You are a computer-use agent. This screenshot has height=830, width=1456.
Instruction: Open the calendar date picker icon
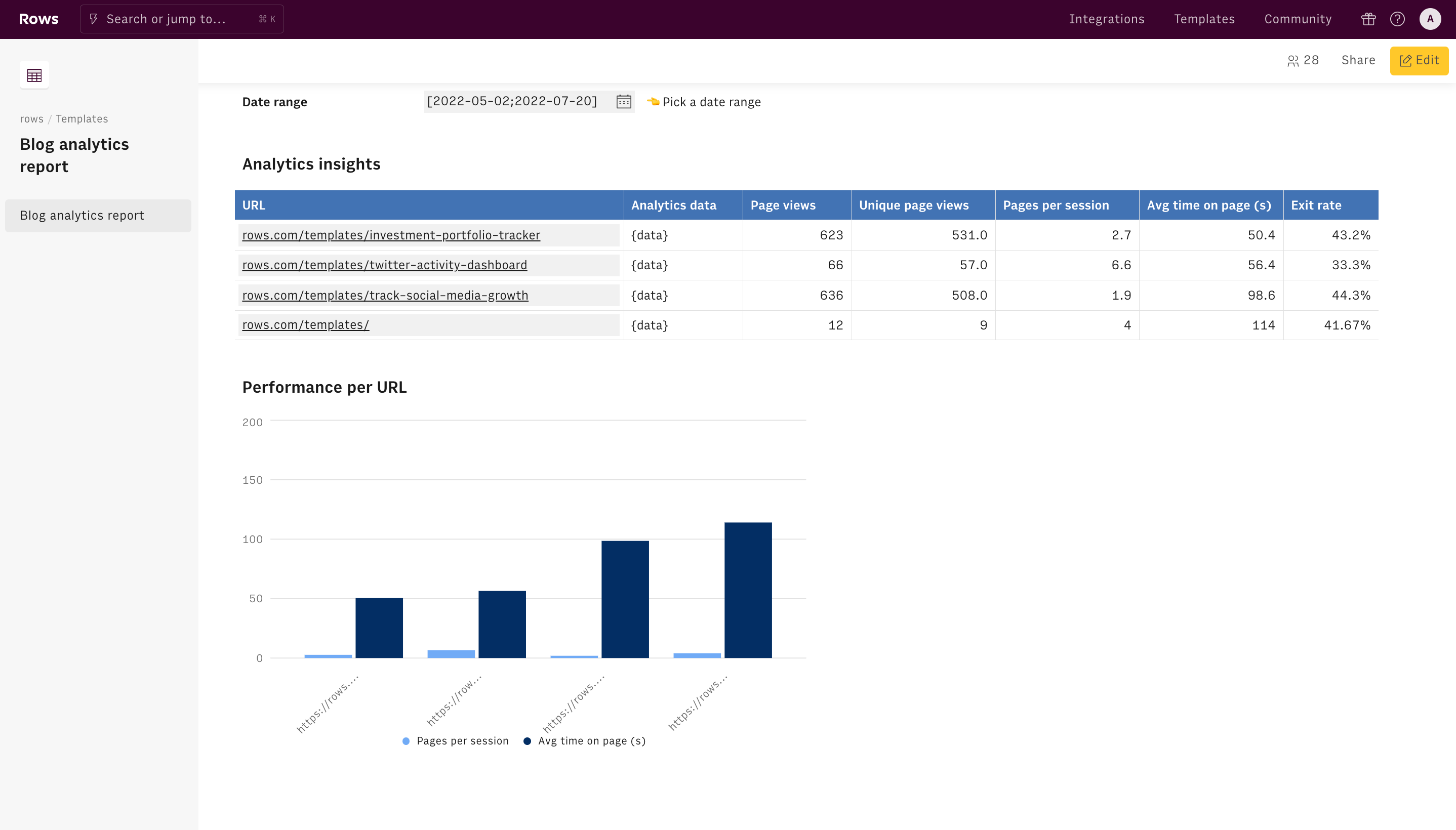tap(624, 101)
